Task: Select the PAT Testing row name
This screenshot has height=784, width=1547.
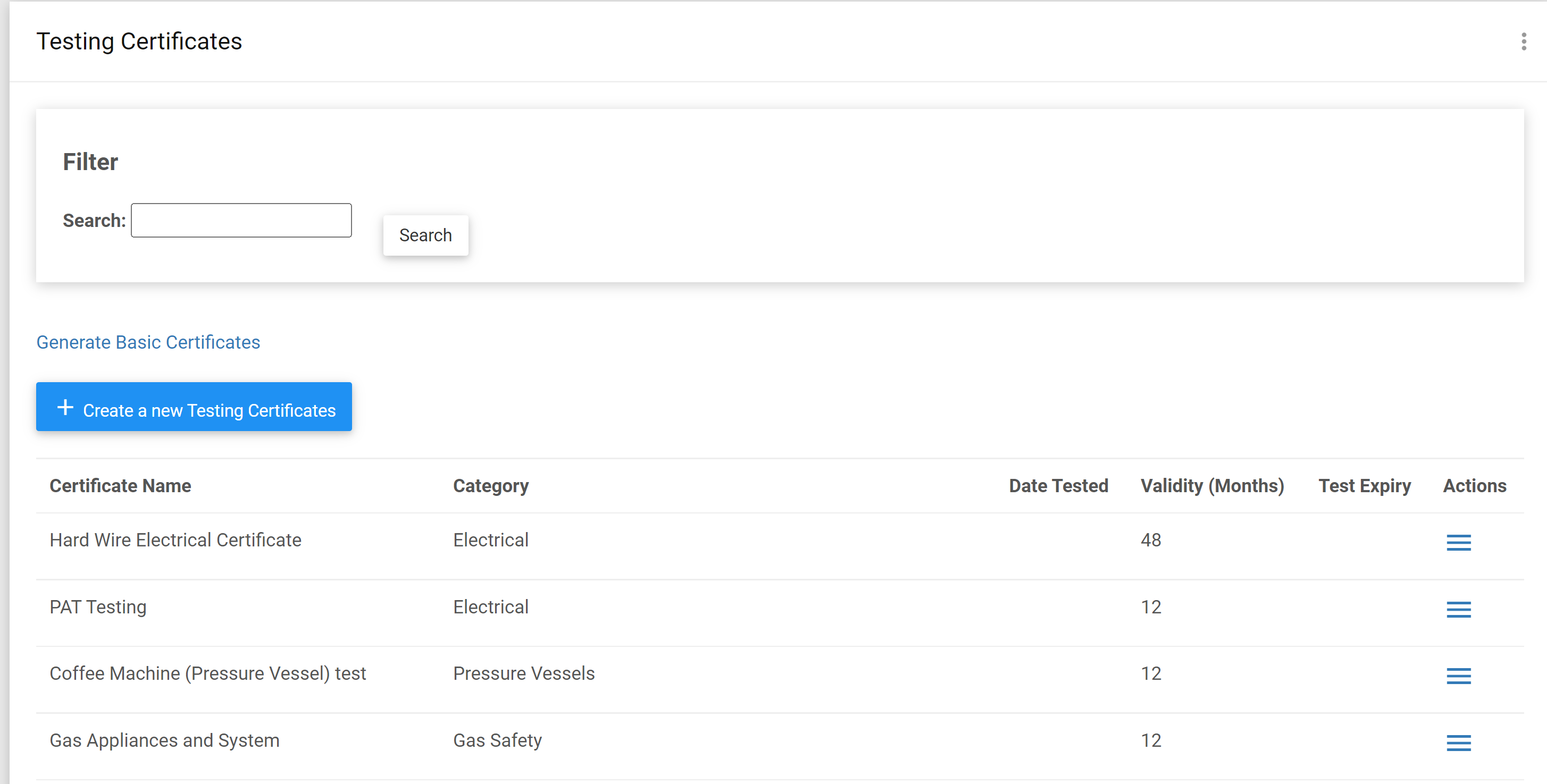Action: point(98,607)
